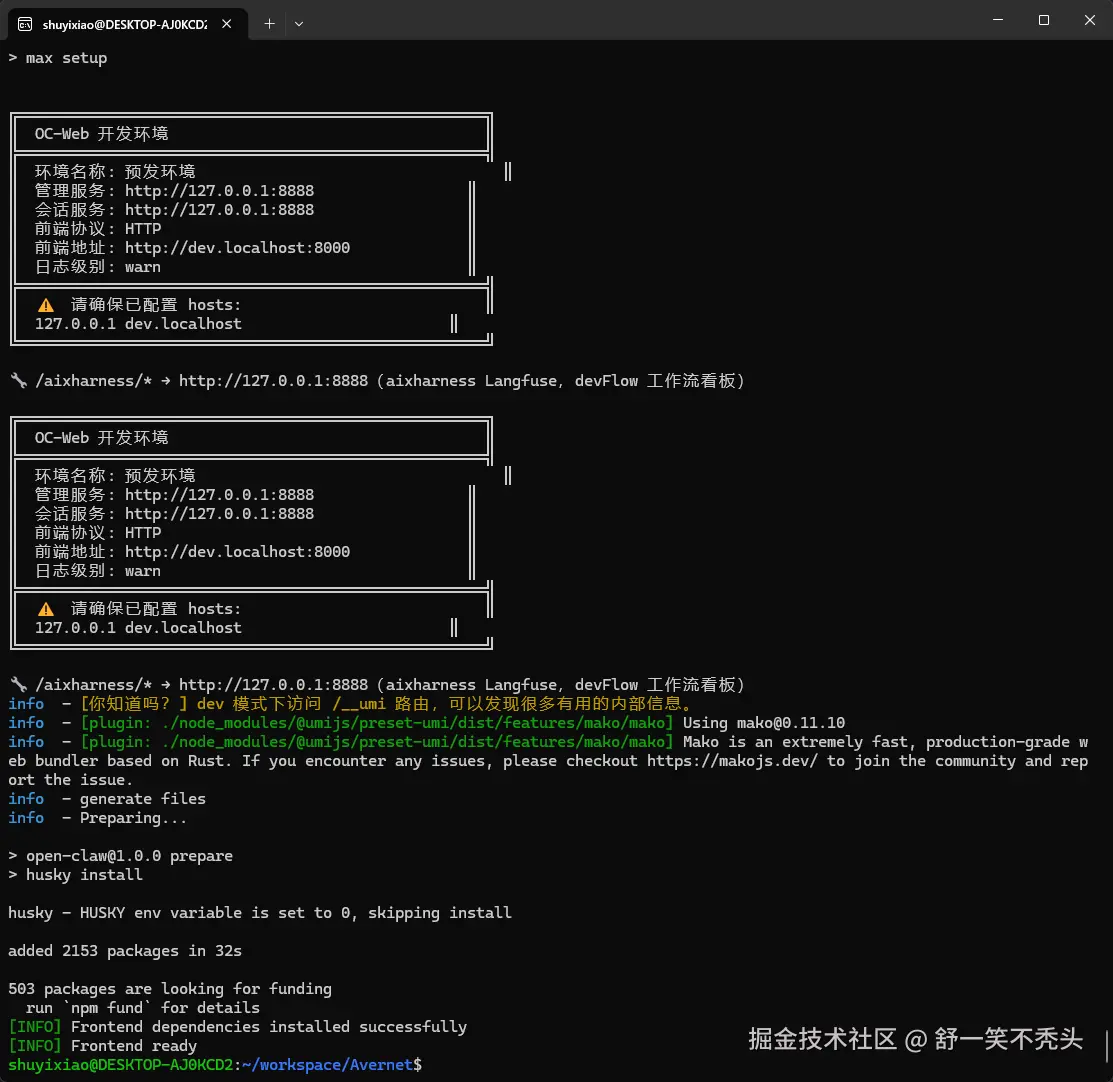Click 'info - Preparing...' line
The height and width of the screenshot is (1082, 1113).
(x=98, y=818)
